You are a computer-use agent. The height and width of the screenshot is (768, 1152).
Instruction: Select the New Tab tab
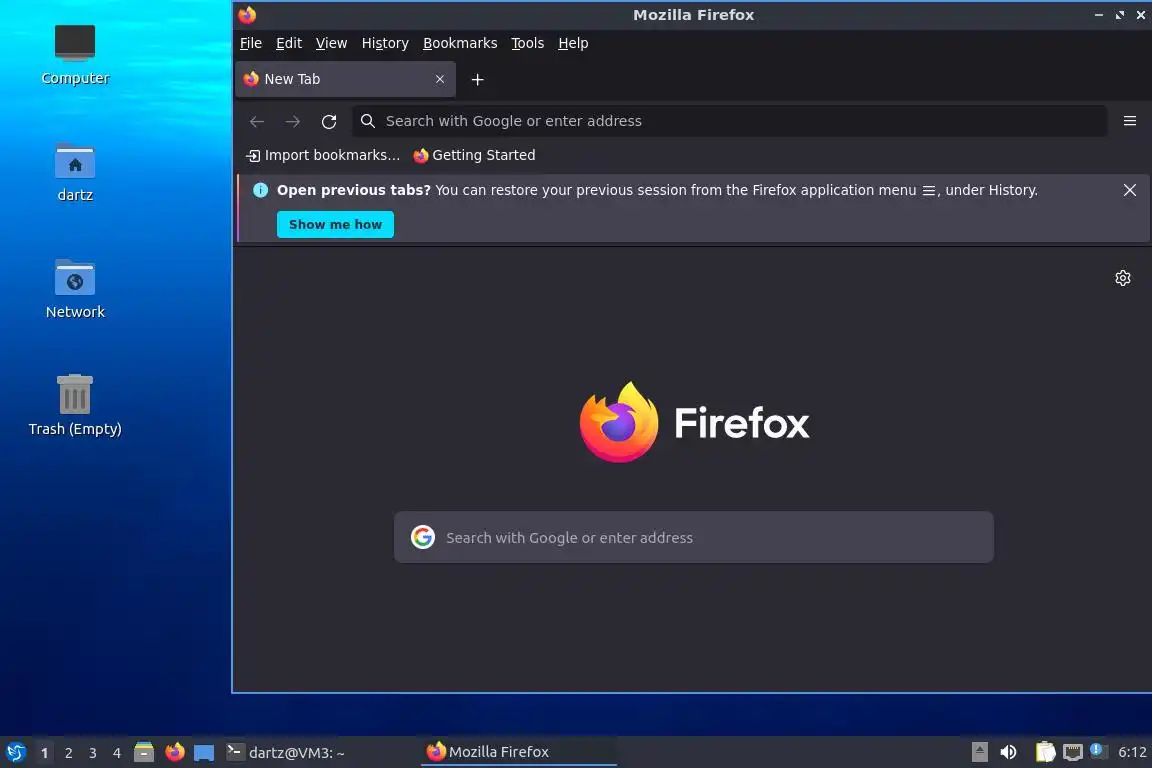(345, 79)
